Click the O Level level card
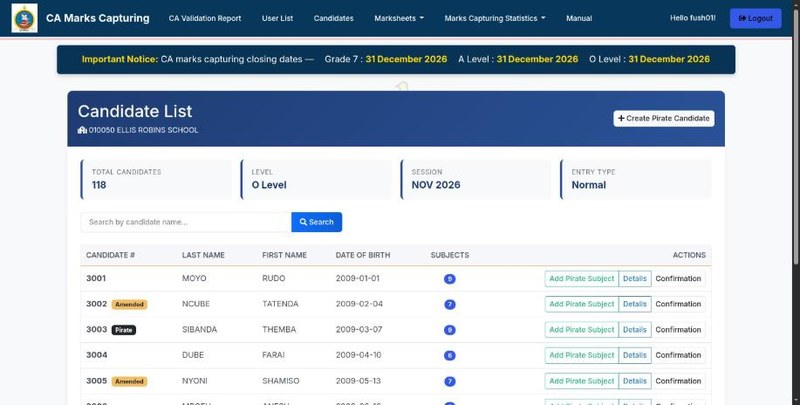 [316, 180]
